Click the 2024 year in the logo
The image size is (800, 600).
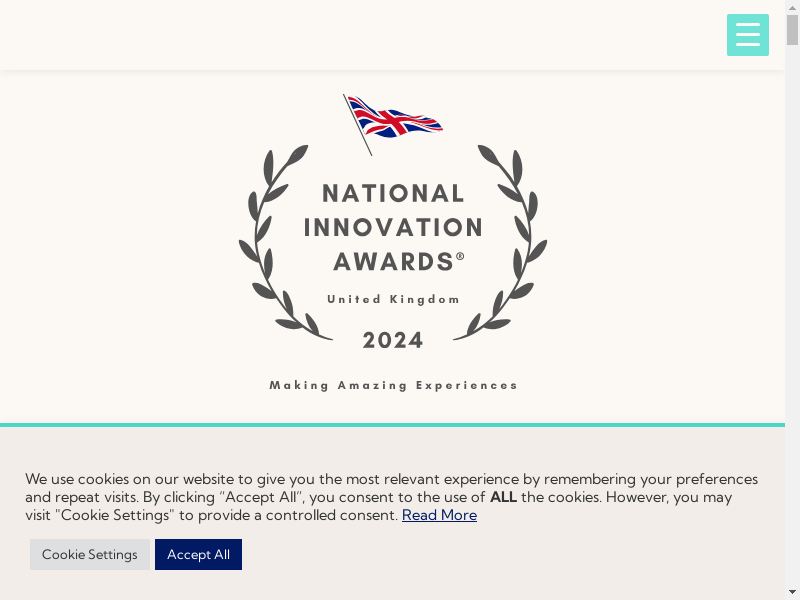click(x=393, y=341)
